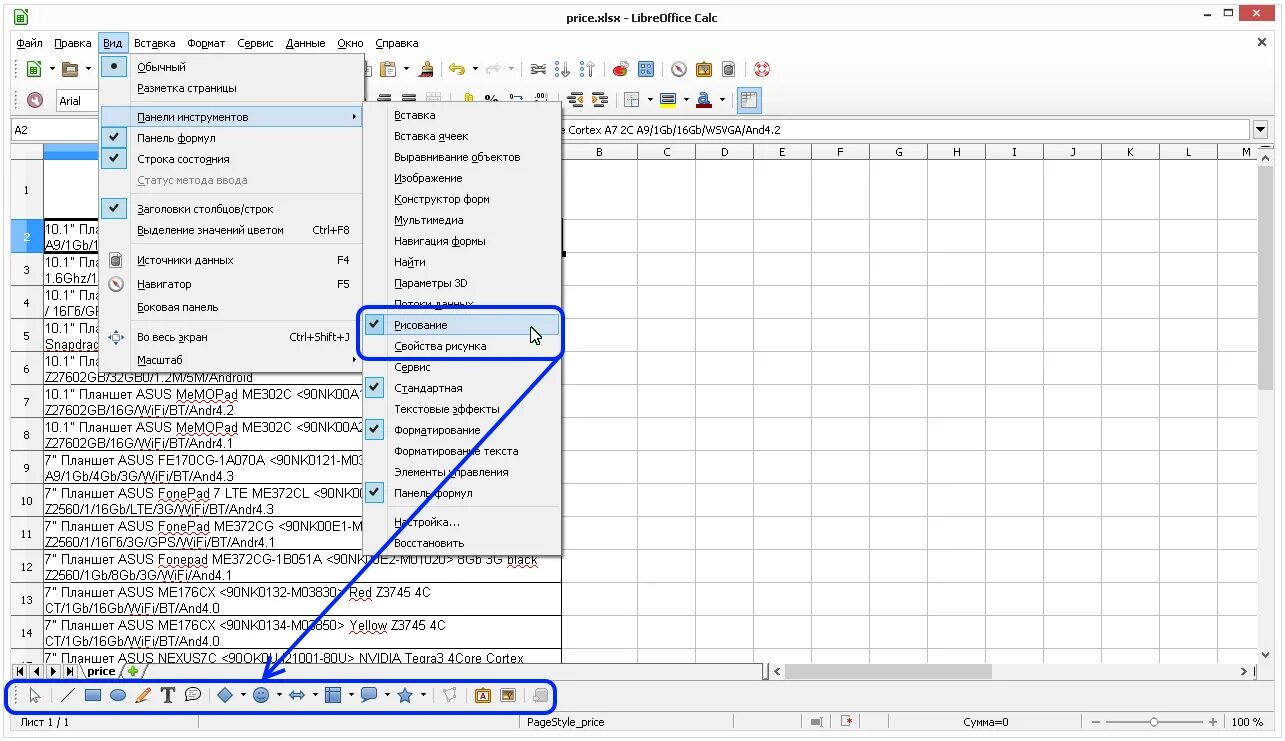Click the clone formatting paintbrush icon
1285x741 pixels.
(x=427, y=69)
